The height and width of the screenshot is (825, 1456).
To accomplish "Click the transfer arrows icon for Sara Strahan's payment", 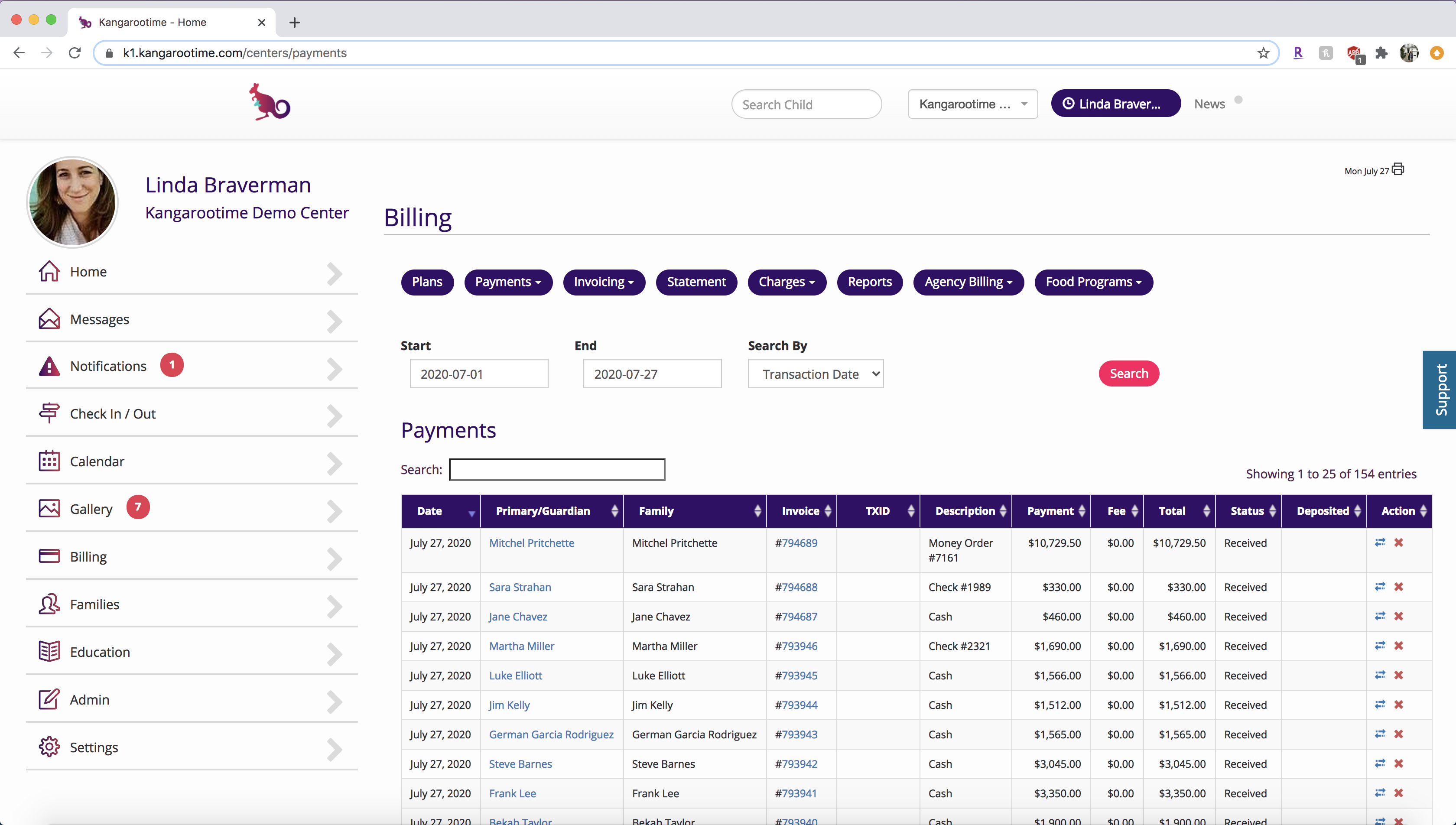I will pyautogui.click(x=1380, y=586).
